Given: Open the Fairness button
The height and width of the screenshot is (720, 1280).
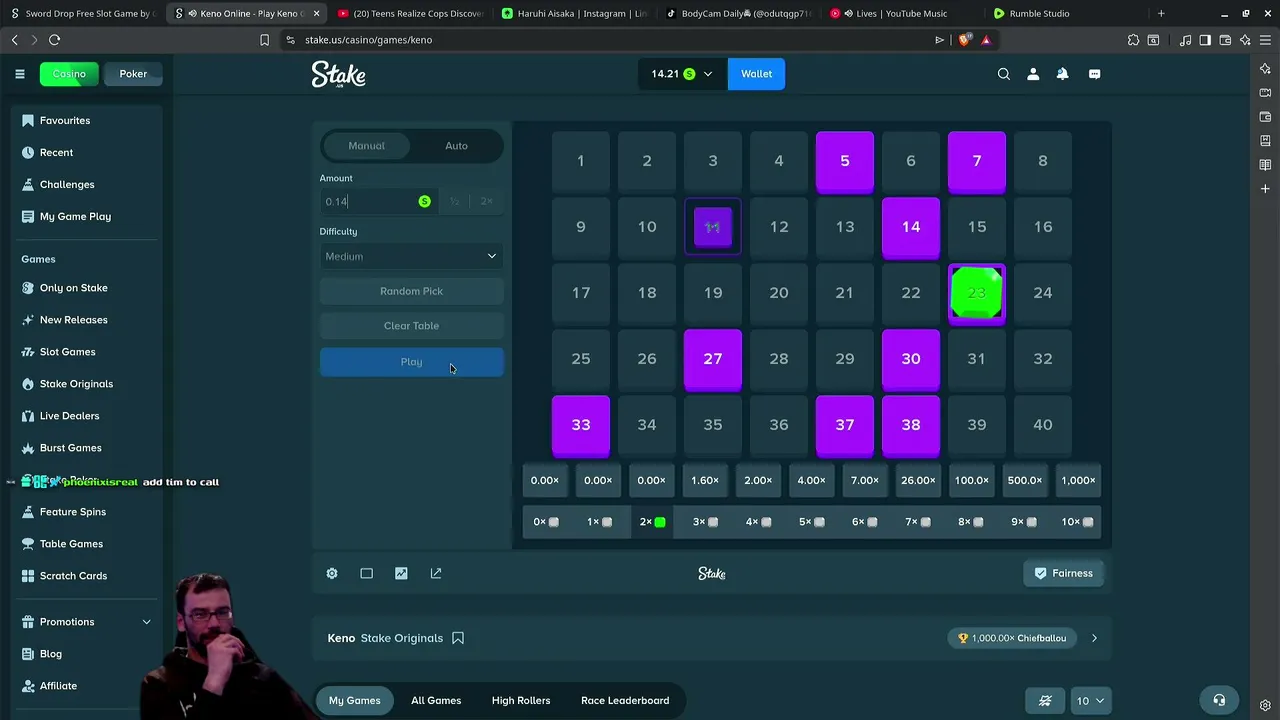Looking at the screenshot, I should 1063,573.
